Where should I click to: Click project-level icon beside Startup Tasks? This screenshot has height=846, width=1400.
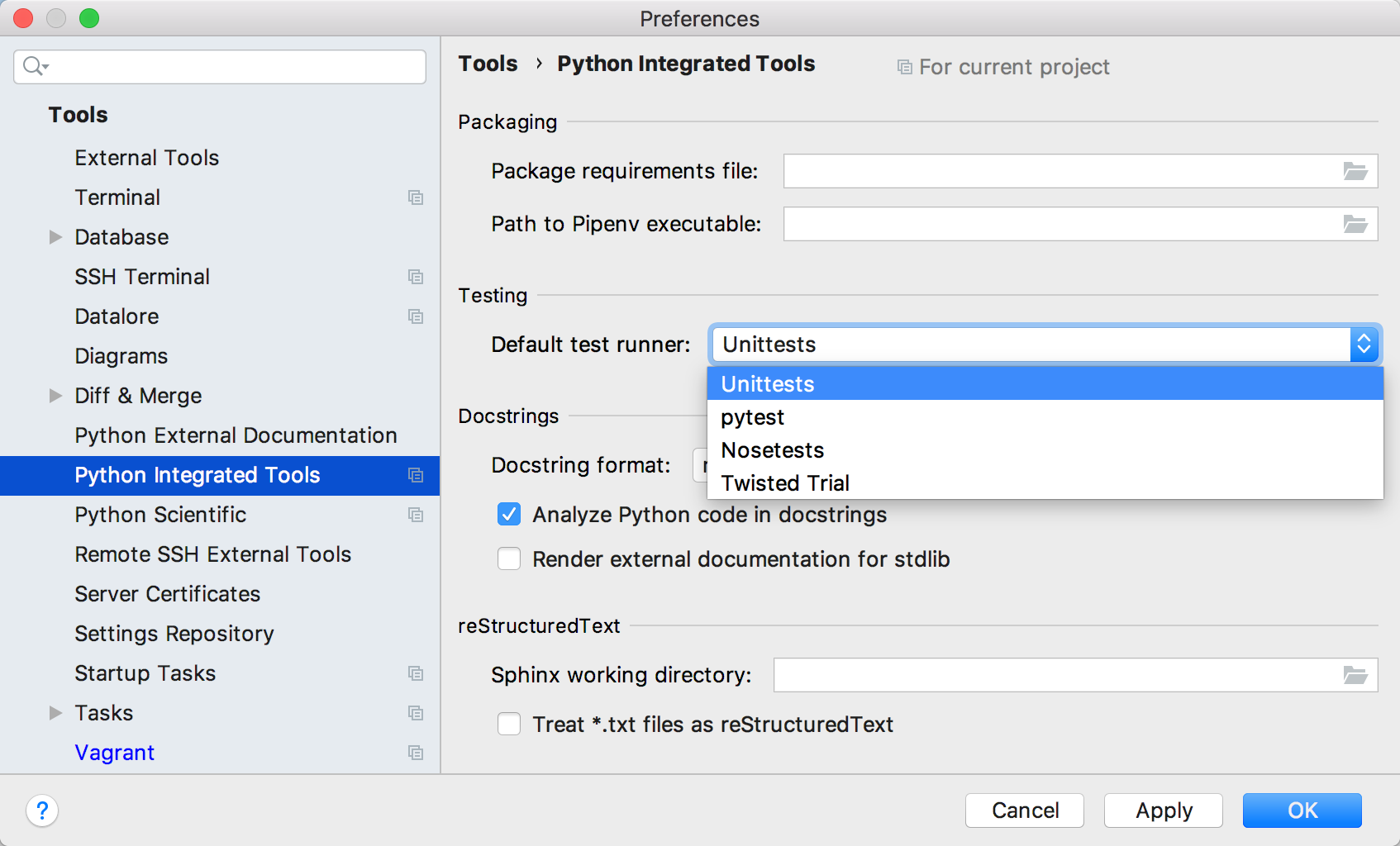tap(416, 673)
